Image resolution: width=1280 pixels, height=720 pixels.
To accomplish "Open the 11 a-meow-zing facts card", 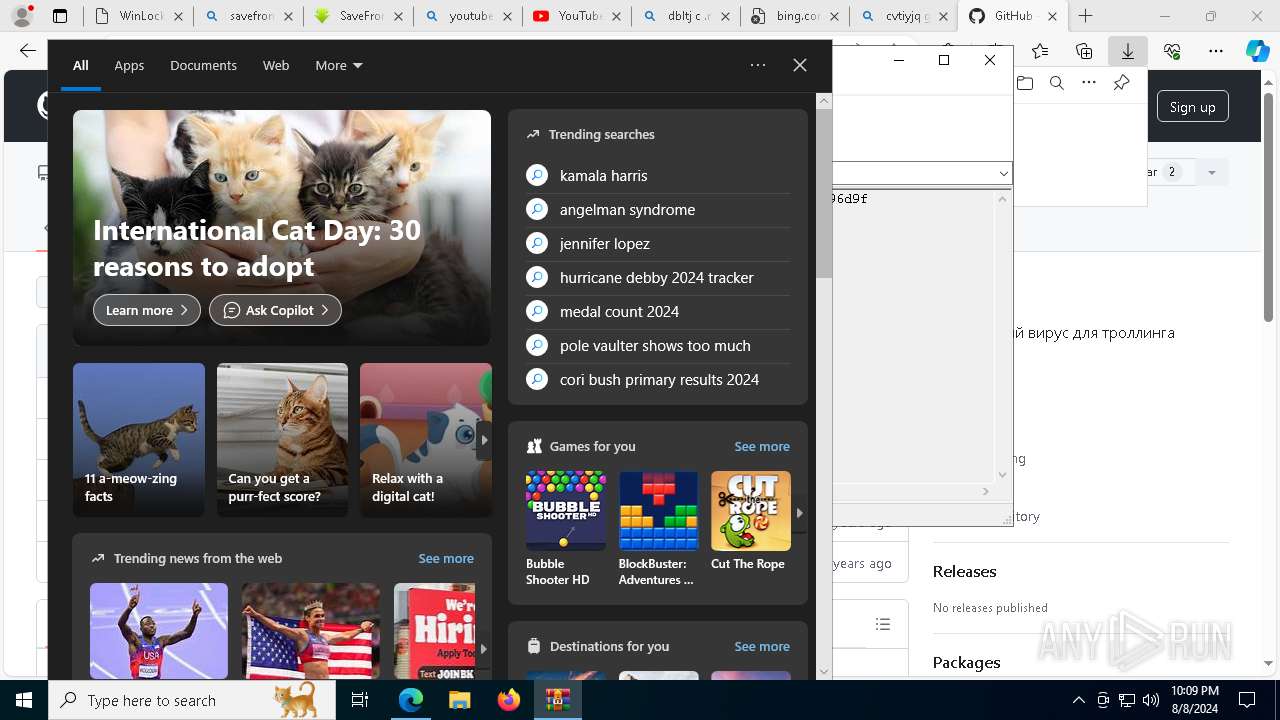I will pos(139,440).
